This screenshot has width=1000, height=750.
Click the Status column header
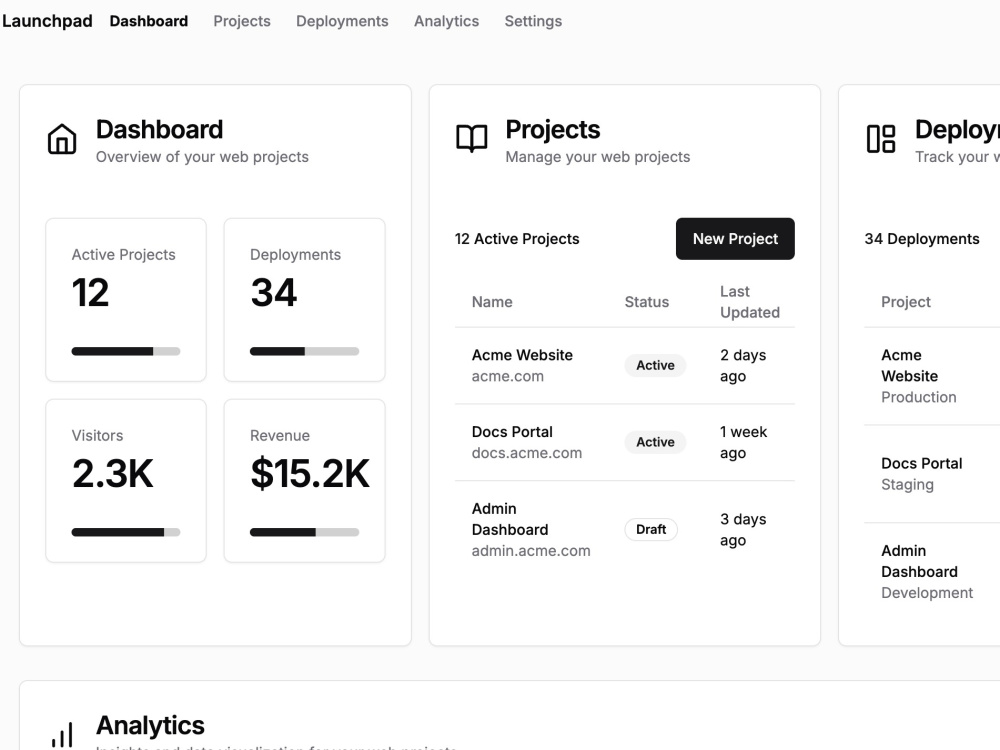(x=647, y=302)
